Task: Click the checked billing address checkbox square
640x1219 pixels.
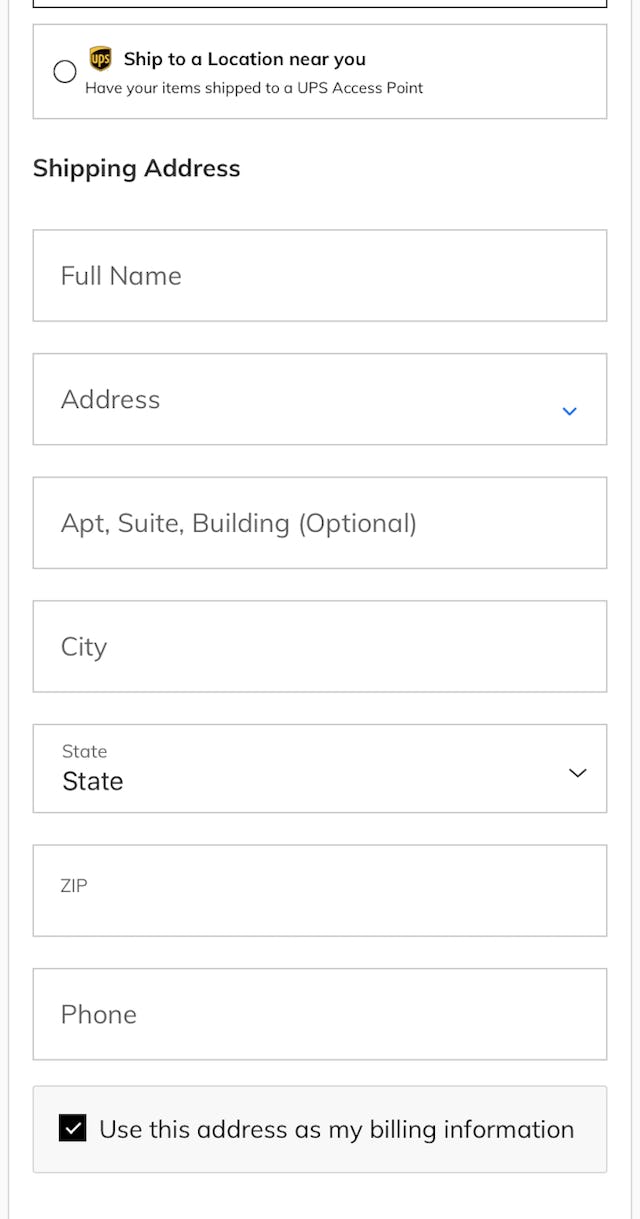Action: click(71, 1128)
